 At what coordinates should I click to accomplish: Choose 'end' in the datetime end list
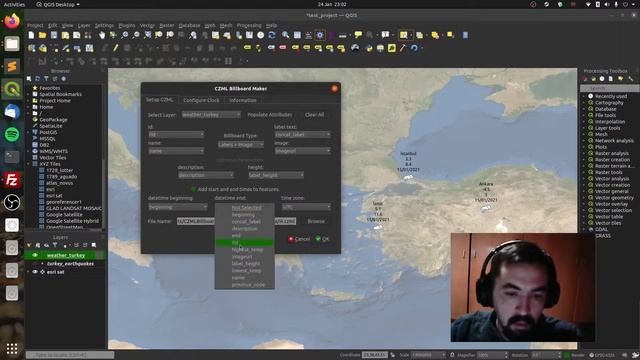point(244,236)
